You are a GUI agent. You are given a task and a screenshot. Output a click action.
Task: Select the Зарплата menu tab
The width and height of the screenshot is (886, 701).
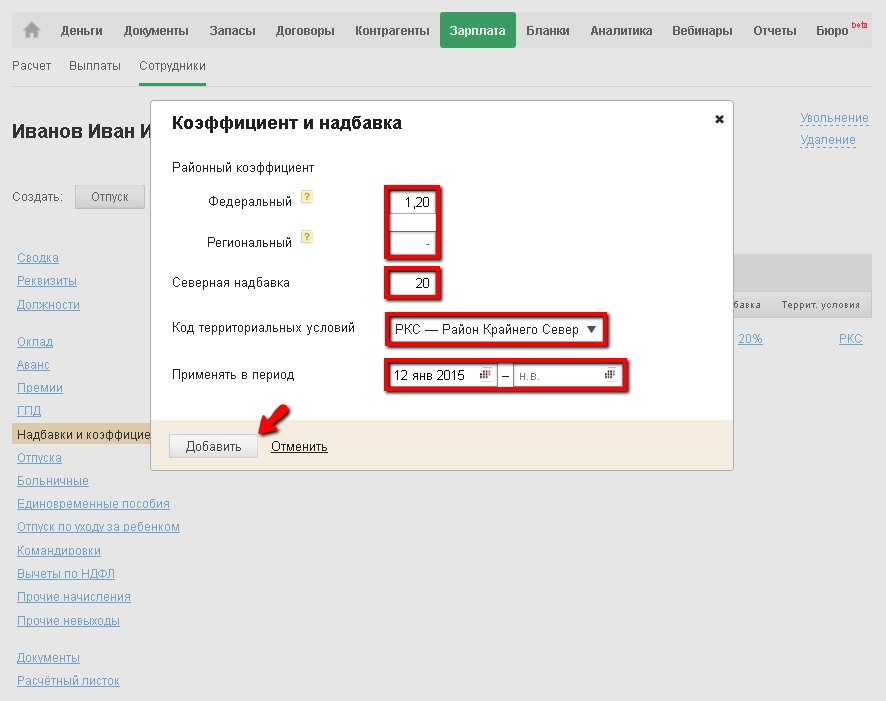477,30
